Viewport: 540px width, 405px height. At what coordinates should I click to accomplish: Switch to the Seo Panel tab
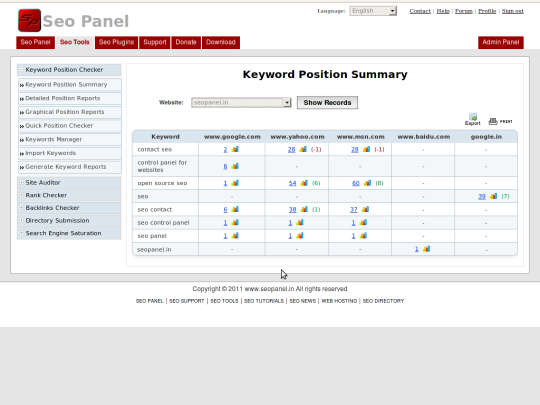[35, 42]
